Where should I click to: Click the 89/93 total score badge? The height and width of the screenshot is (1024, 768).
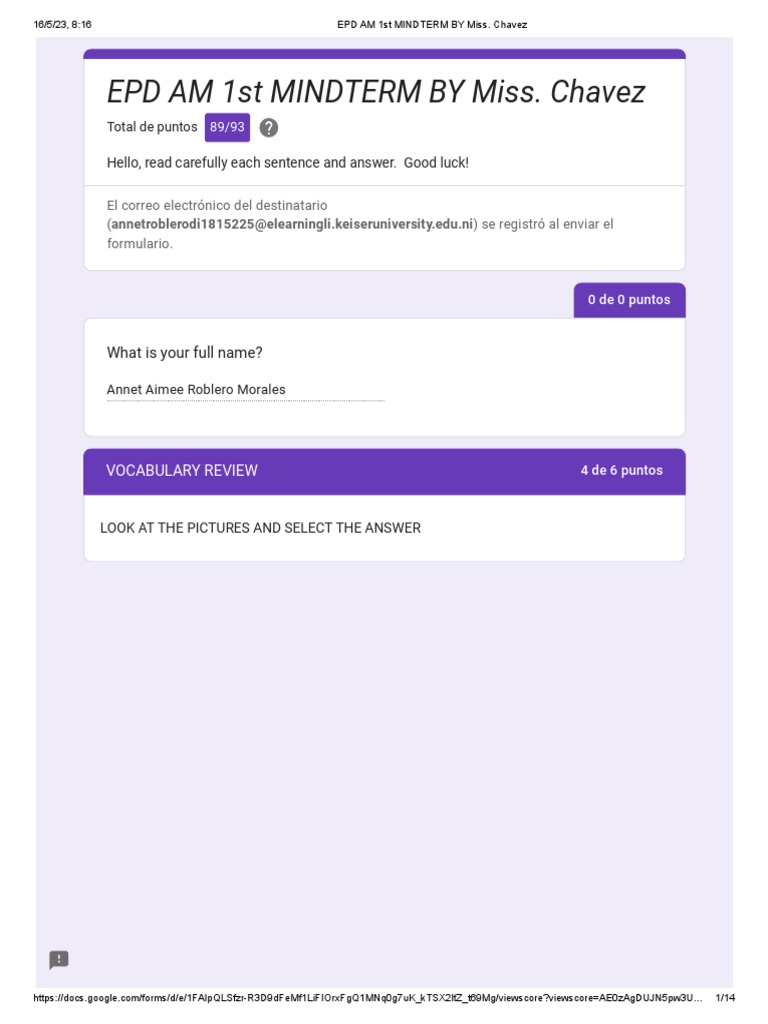[x=227, y=127]
